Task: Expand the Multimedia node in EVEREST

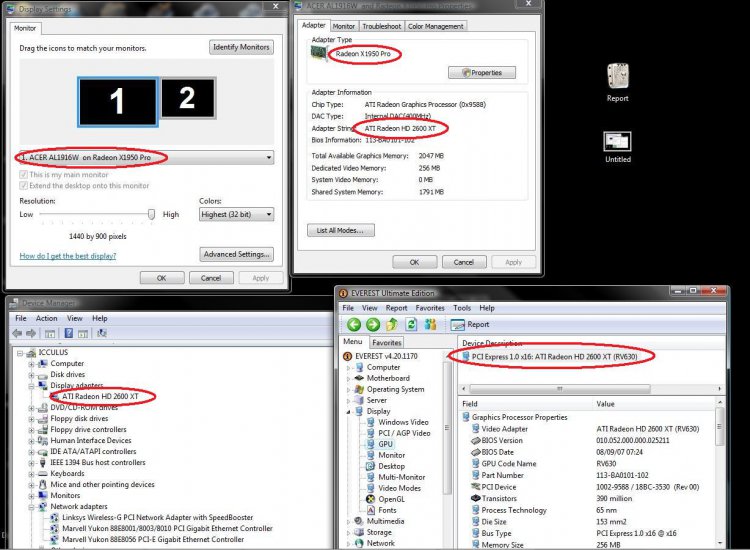Action: tap(349, 521)
